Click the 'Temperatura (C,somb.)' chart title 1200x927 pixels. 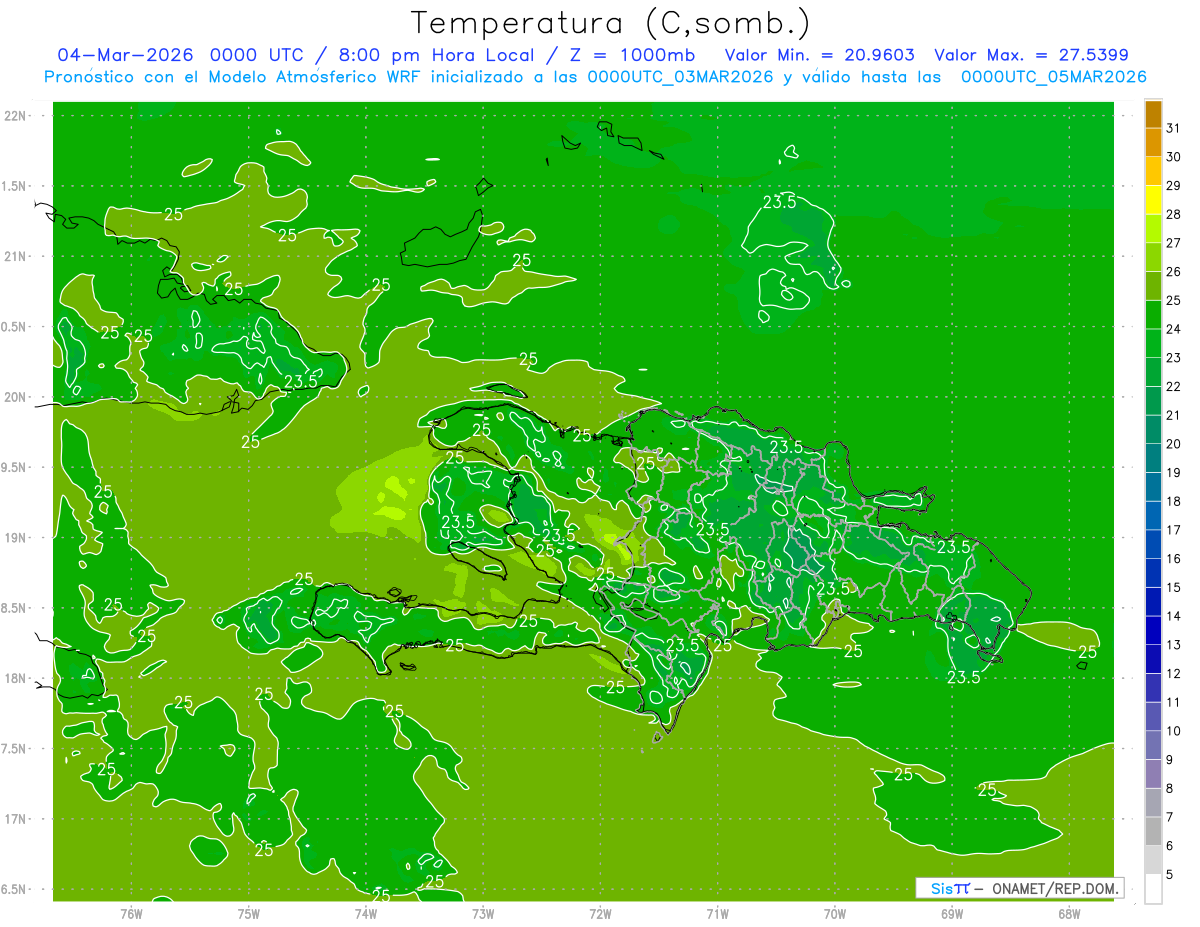[x=610, y=23]
